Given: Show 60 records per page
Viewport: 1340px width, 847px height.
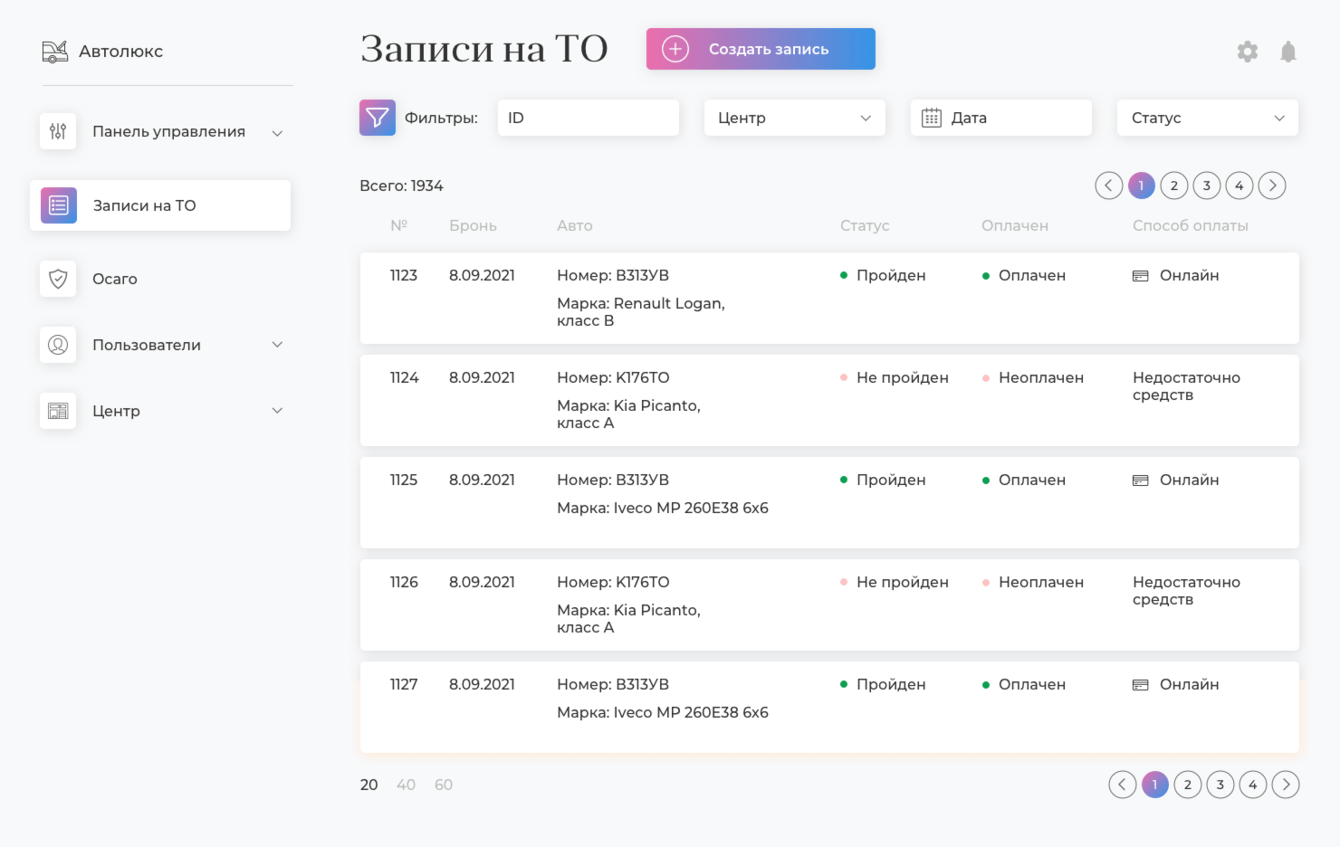Looking at the screenshot, I should coord(444,785).
